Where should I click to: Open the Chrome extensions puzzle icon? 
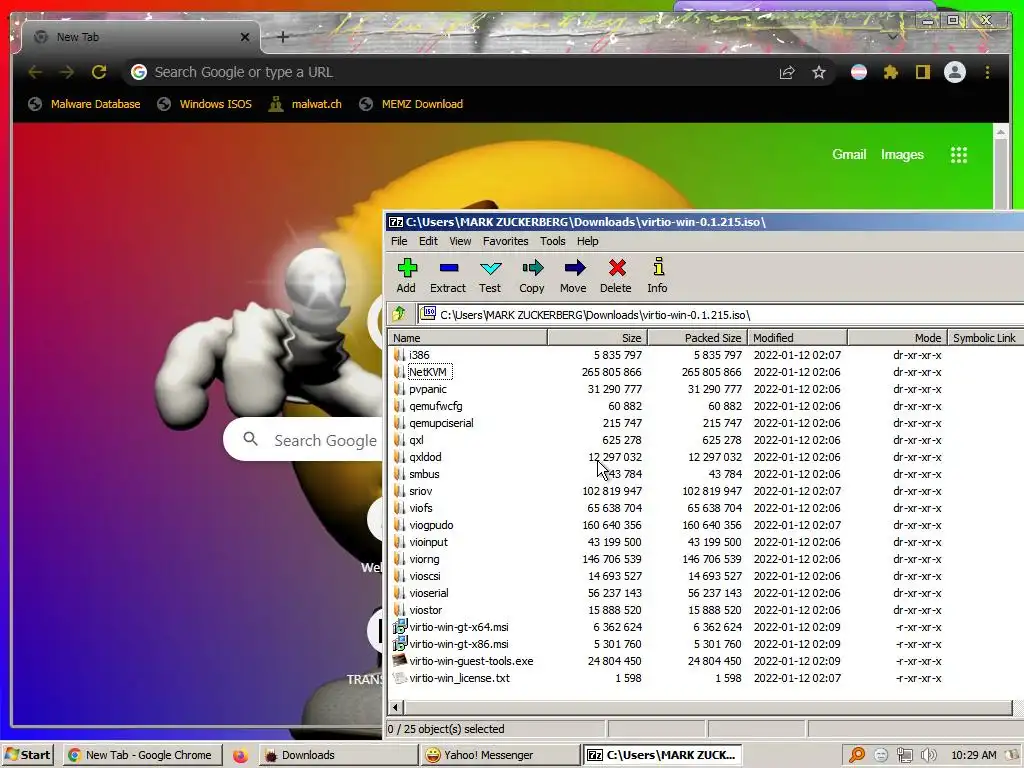[x=890, y=72]
